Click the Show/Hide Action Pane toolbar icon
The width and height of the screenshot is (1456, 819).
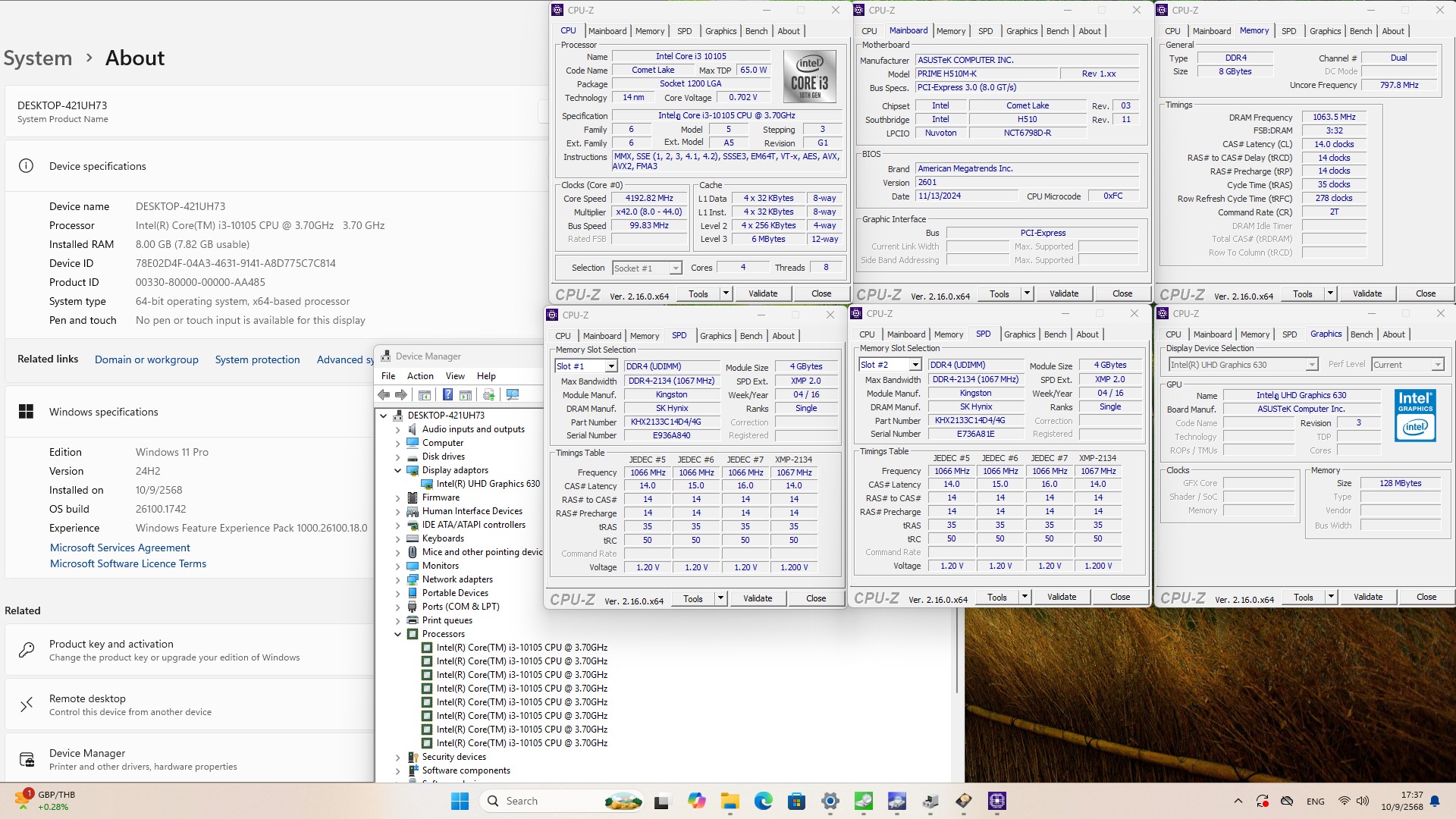[x=466, y=394]
